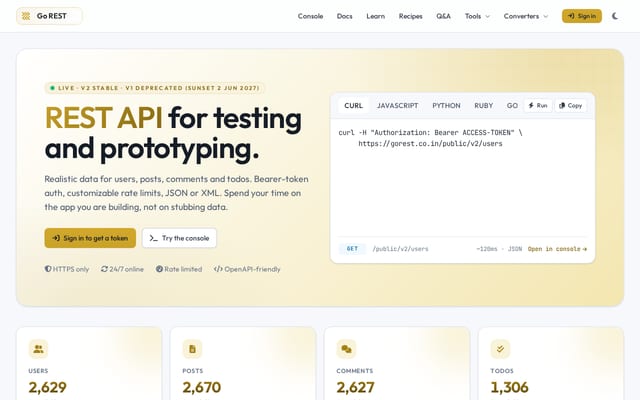This screenshot has width=640, height=400.
Task: Select the CURL code tab
Action: point(353,105)
